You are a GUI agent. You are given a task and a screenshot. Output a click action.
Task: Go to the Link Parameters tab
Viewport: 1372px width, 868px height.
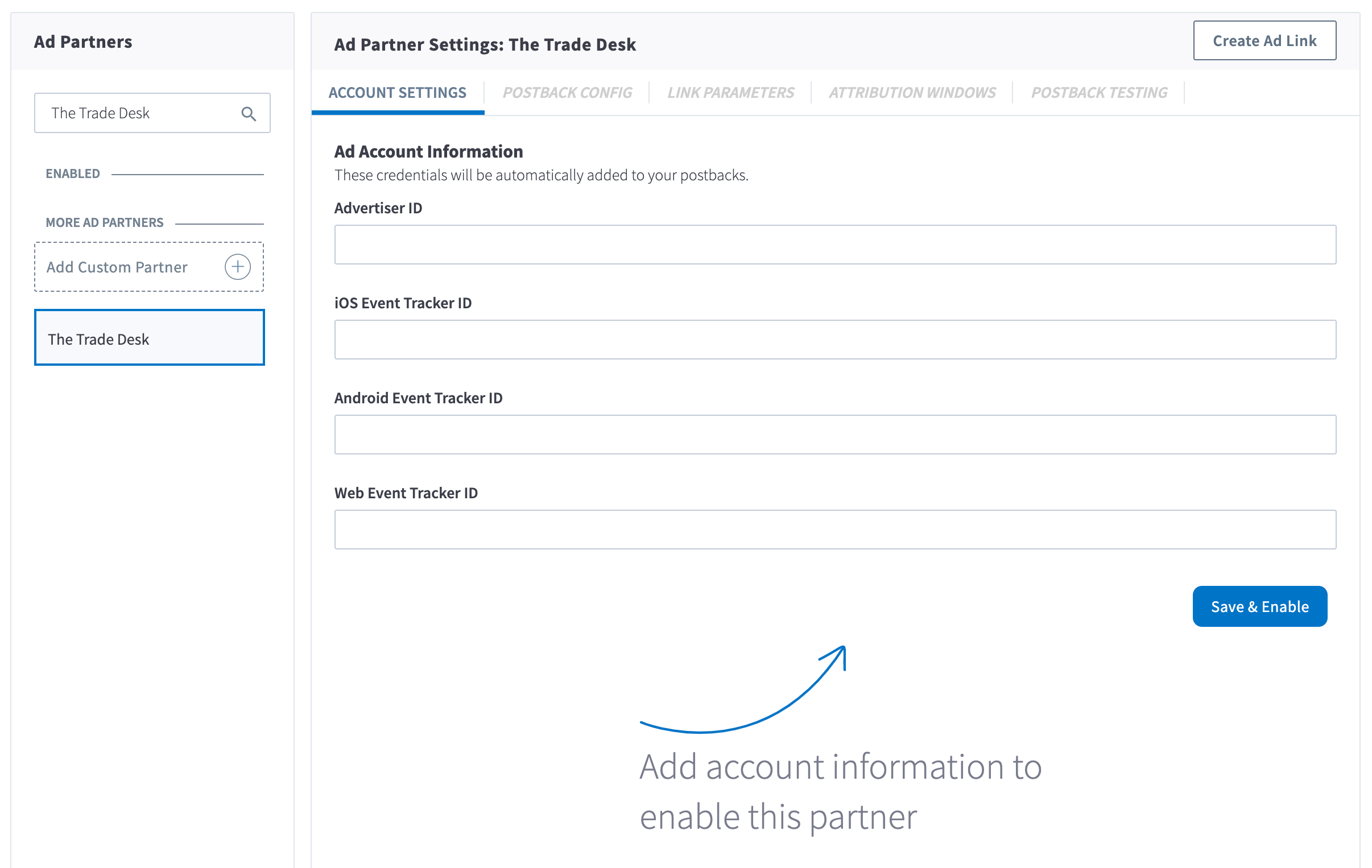coord(730,92)
